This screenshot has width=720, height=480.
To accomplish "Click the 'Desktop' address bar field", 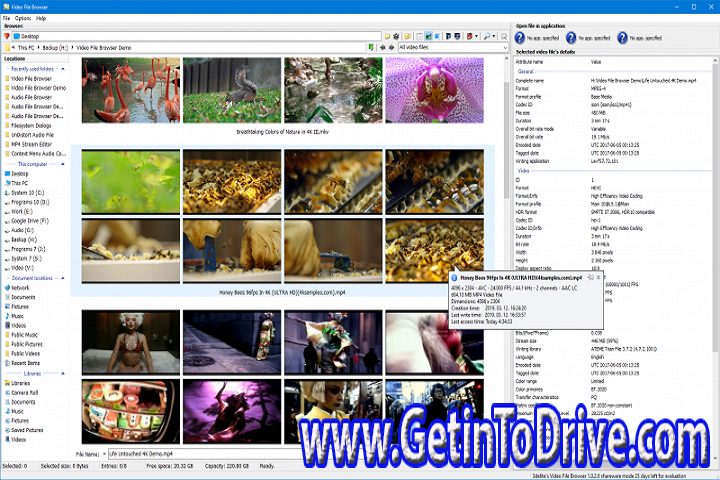I will click(197, 36).
